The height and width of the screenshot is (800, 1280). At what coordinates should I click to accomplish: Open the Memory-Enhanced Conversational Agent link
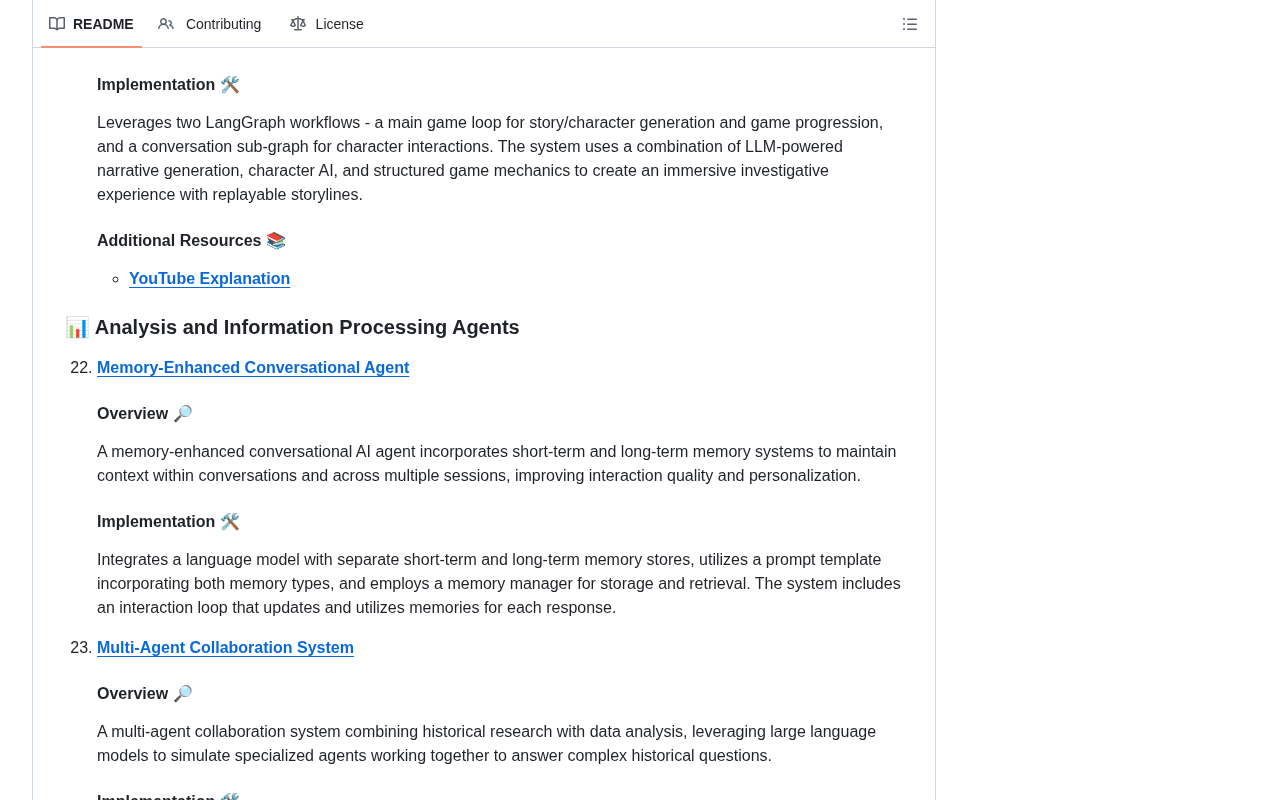253,368
